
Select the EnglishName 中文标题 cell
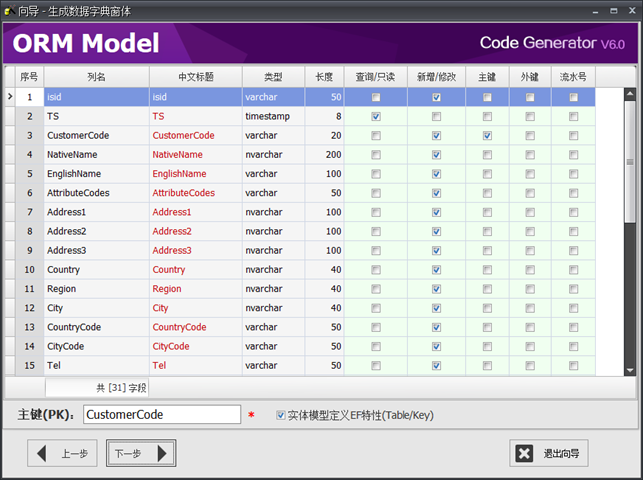click(195, 174)
